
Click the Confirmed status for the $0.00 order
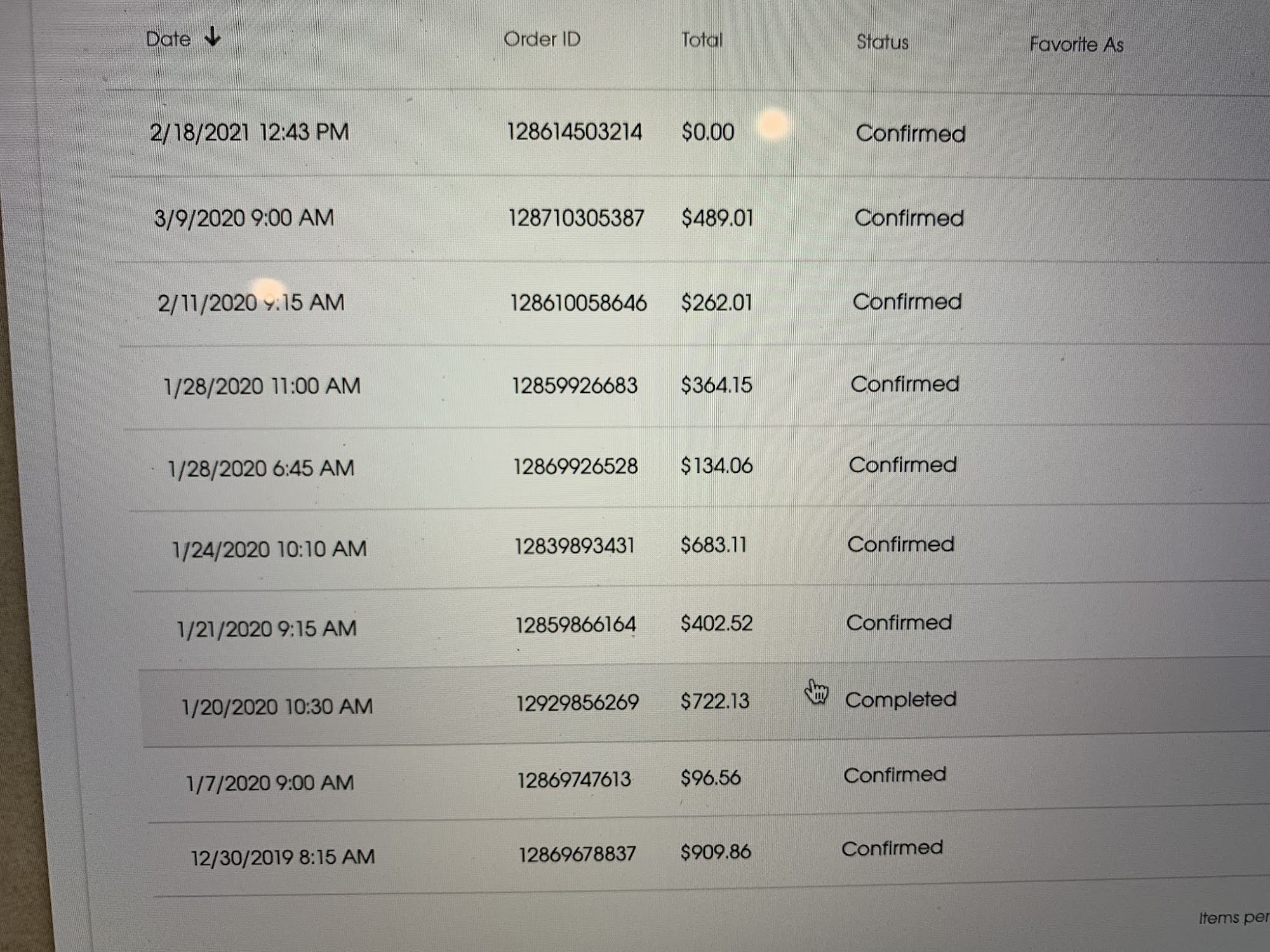point(910,134)
